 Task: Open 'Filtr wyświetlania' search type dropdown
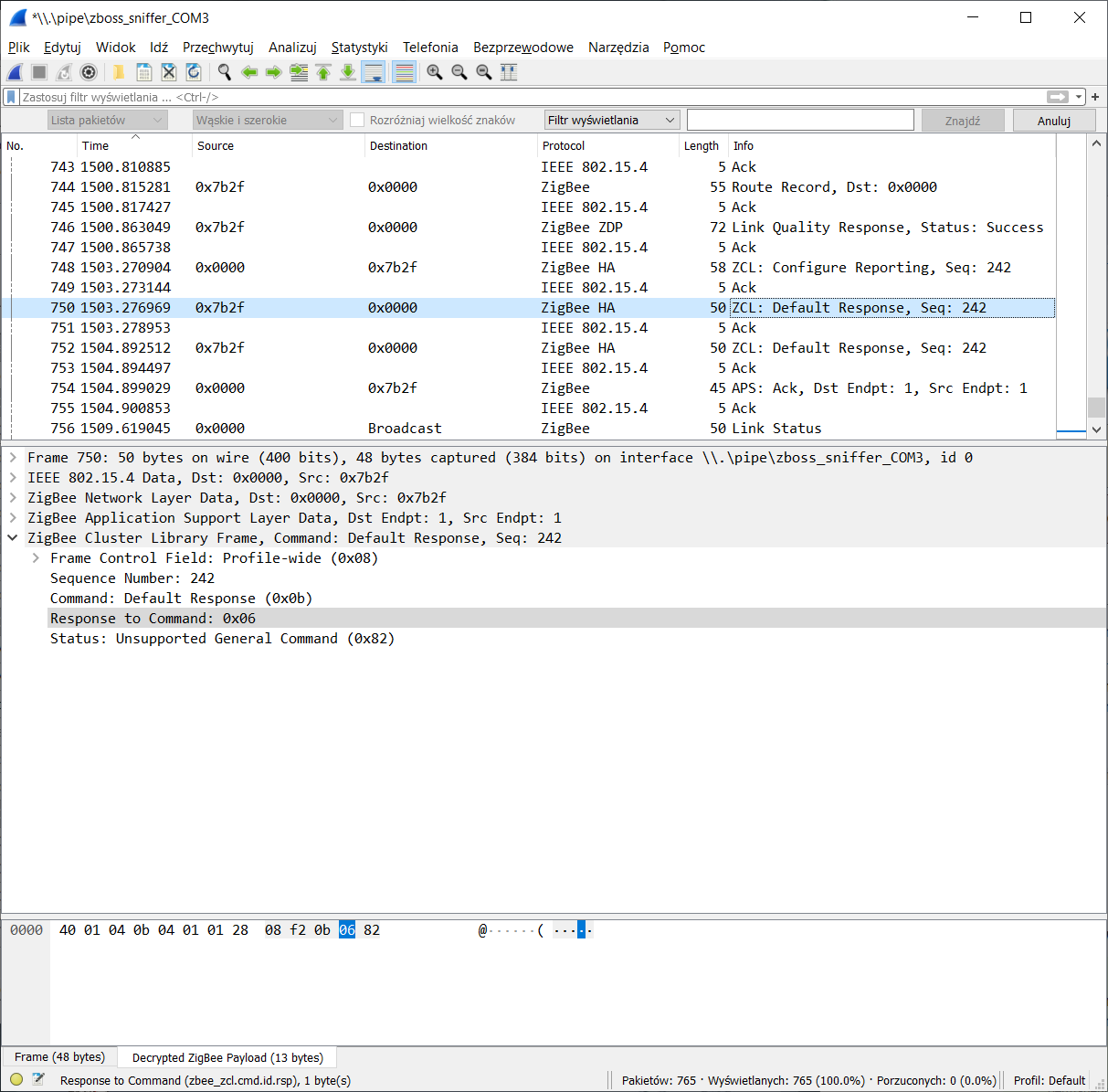[613, 120]
